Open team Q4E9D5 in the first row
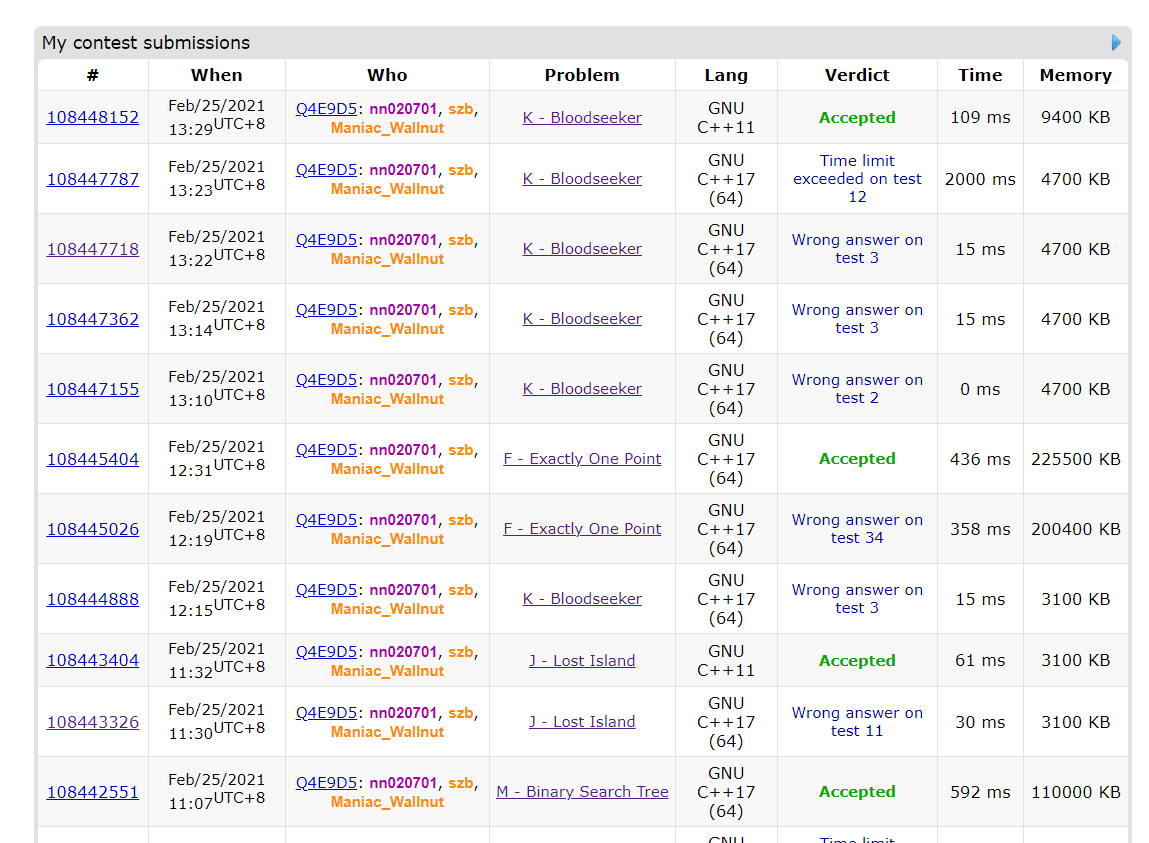Viewport: 1149px width, 843px height. (326, 108)
